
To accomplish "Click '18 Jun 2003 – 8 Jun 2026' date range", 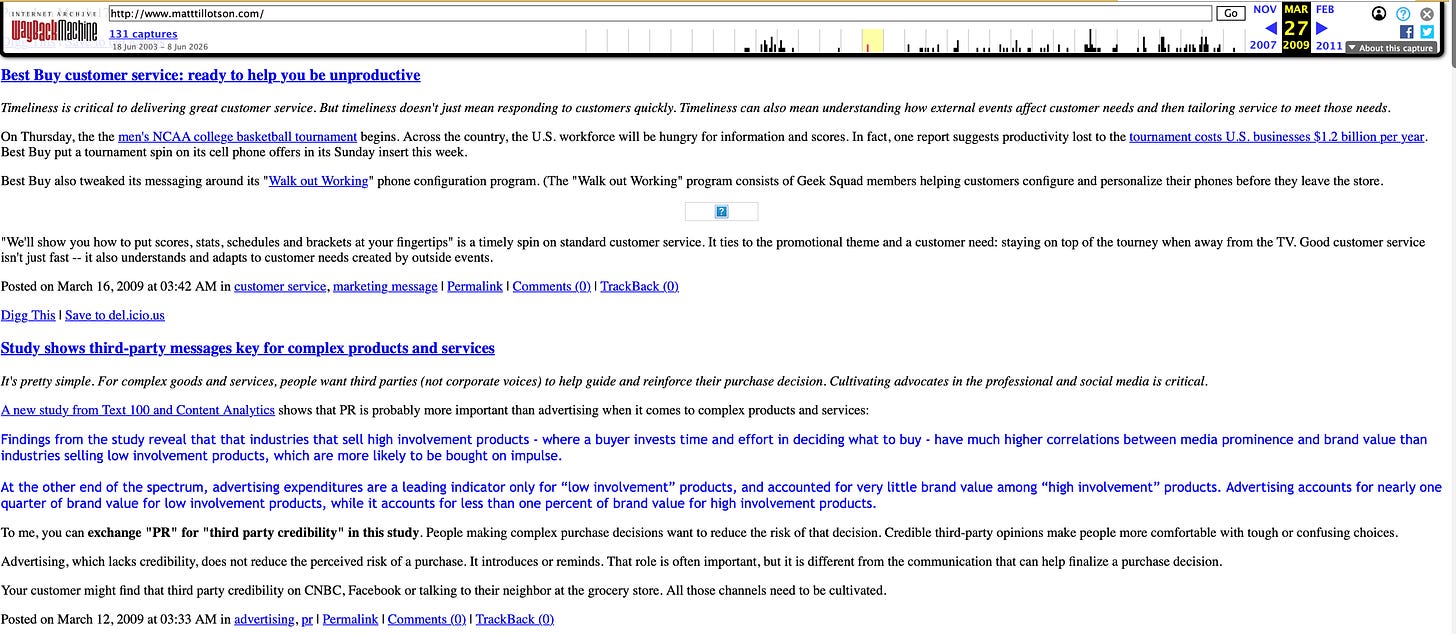I will click(x=162, y=47).
